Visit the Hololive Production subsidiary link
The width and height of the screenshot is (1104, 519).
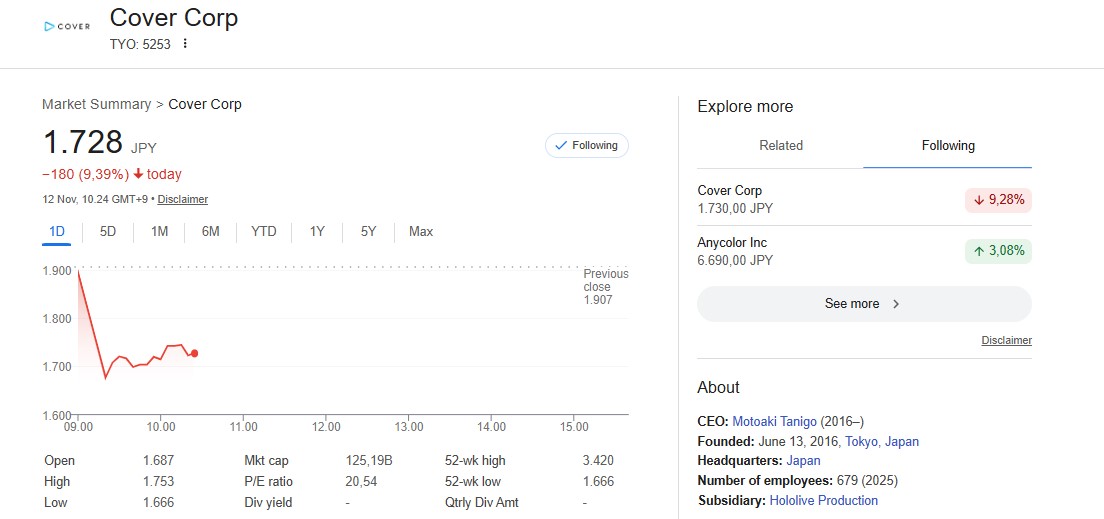click(823, 500)
